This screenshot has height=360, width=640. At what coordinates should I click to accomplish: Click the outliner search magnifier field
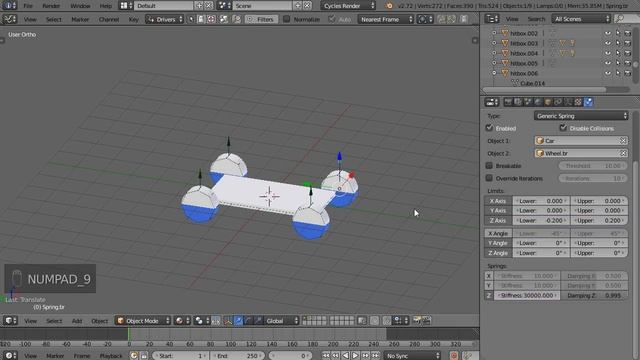(626, 19)
